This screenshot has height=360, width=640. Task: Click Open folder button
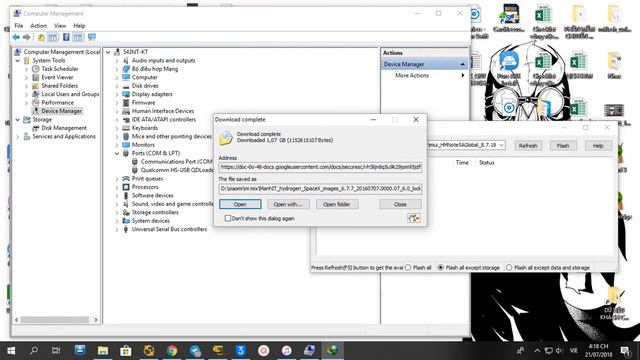(337, 204)
